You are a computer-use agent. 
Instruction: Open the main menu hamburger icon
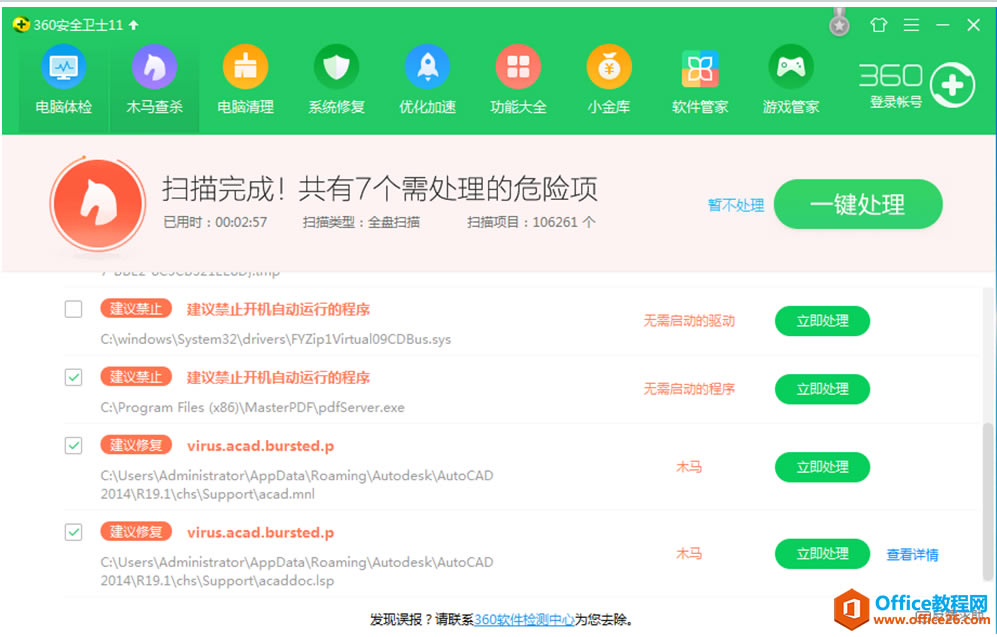[911, 25]
